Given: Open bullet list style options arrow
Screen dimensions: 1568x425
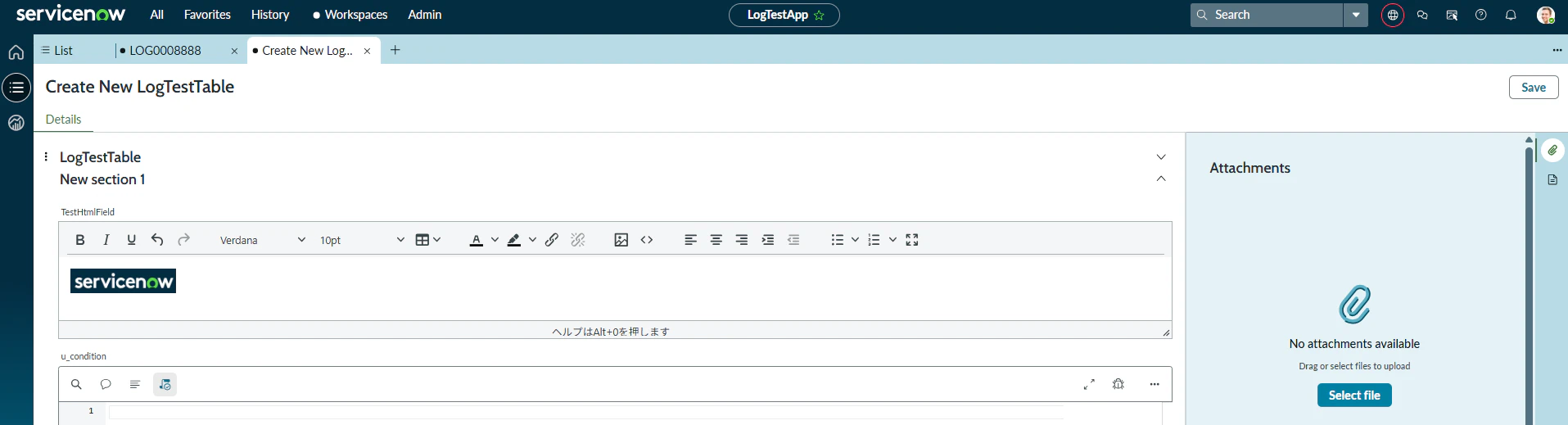Looking at the screenshot, I should click(855, 240).
